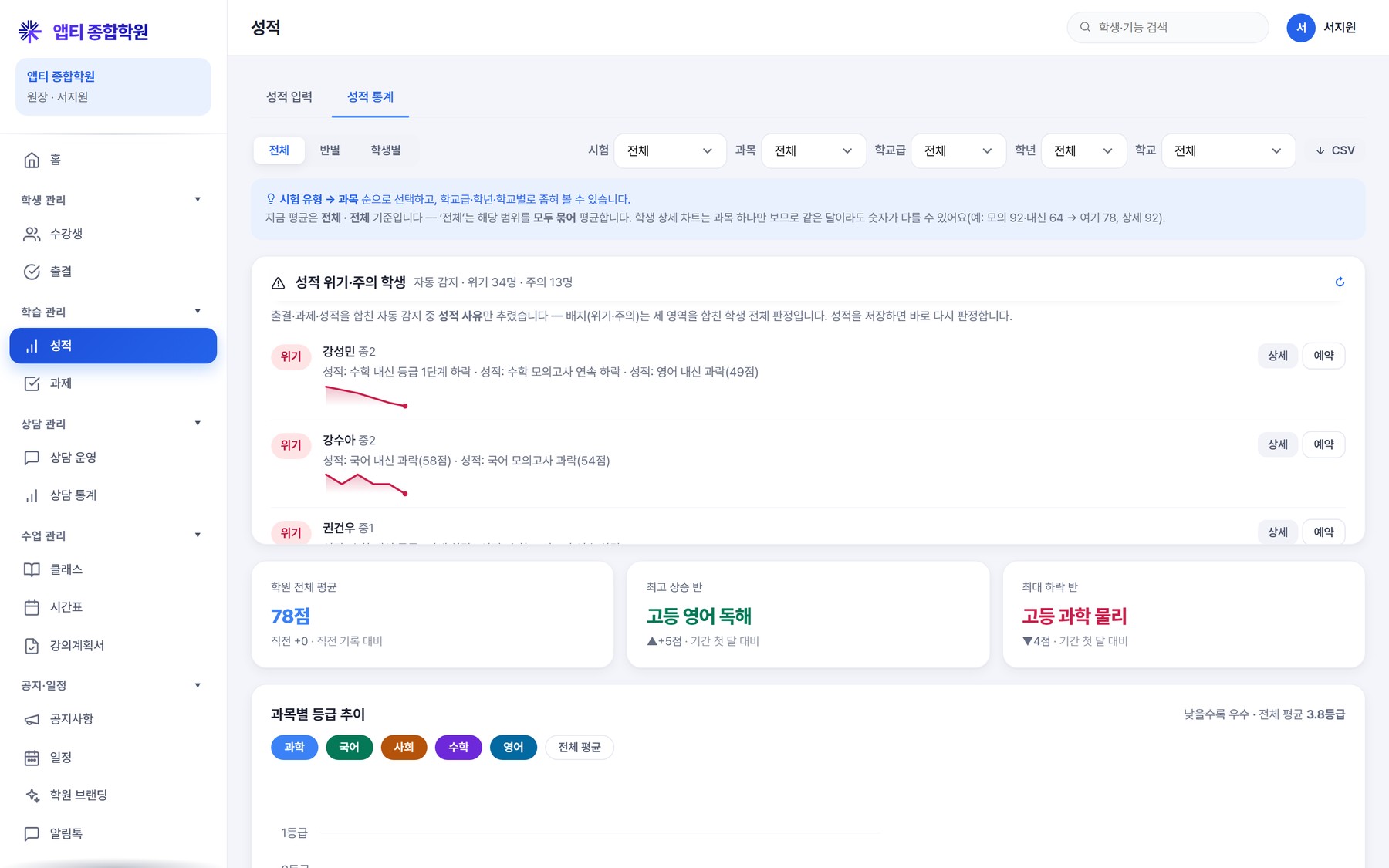Select the 반별 view segment
The height and width of the screenshot is (868, 1389).
point(330,150)
